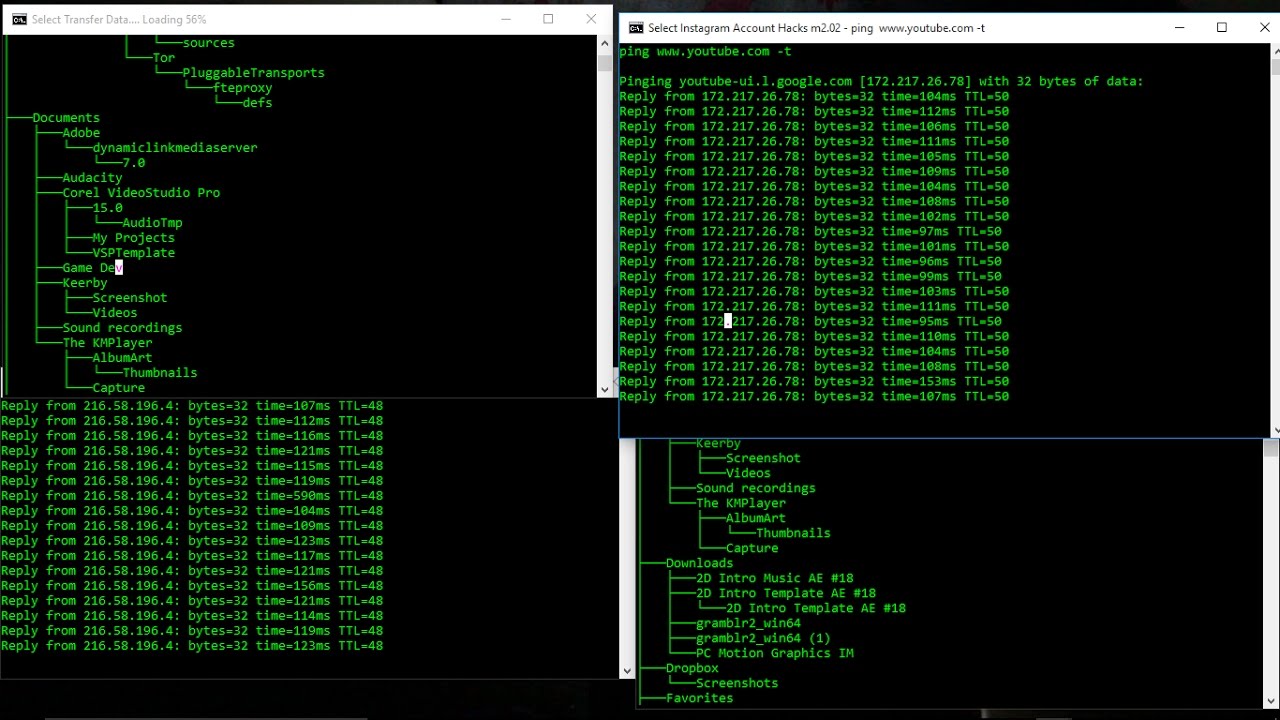The width and height of the screenshot is (1280, 720).
Task: Click 'Sound recordings' in Transfer Data window
Action: point(122,328)
